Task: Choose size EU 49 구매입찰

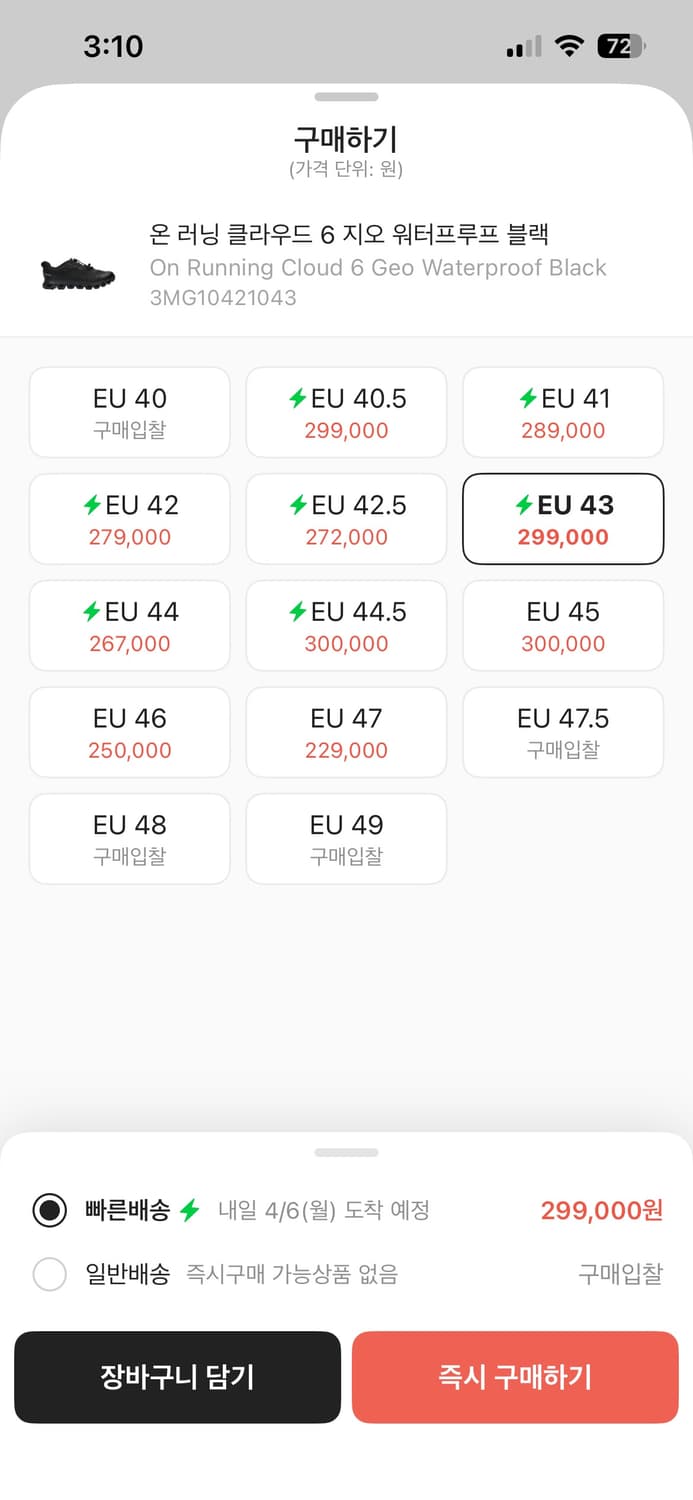Action: pyautogui.click(x=346, y=839)
